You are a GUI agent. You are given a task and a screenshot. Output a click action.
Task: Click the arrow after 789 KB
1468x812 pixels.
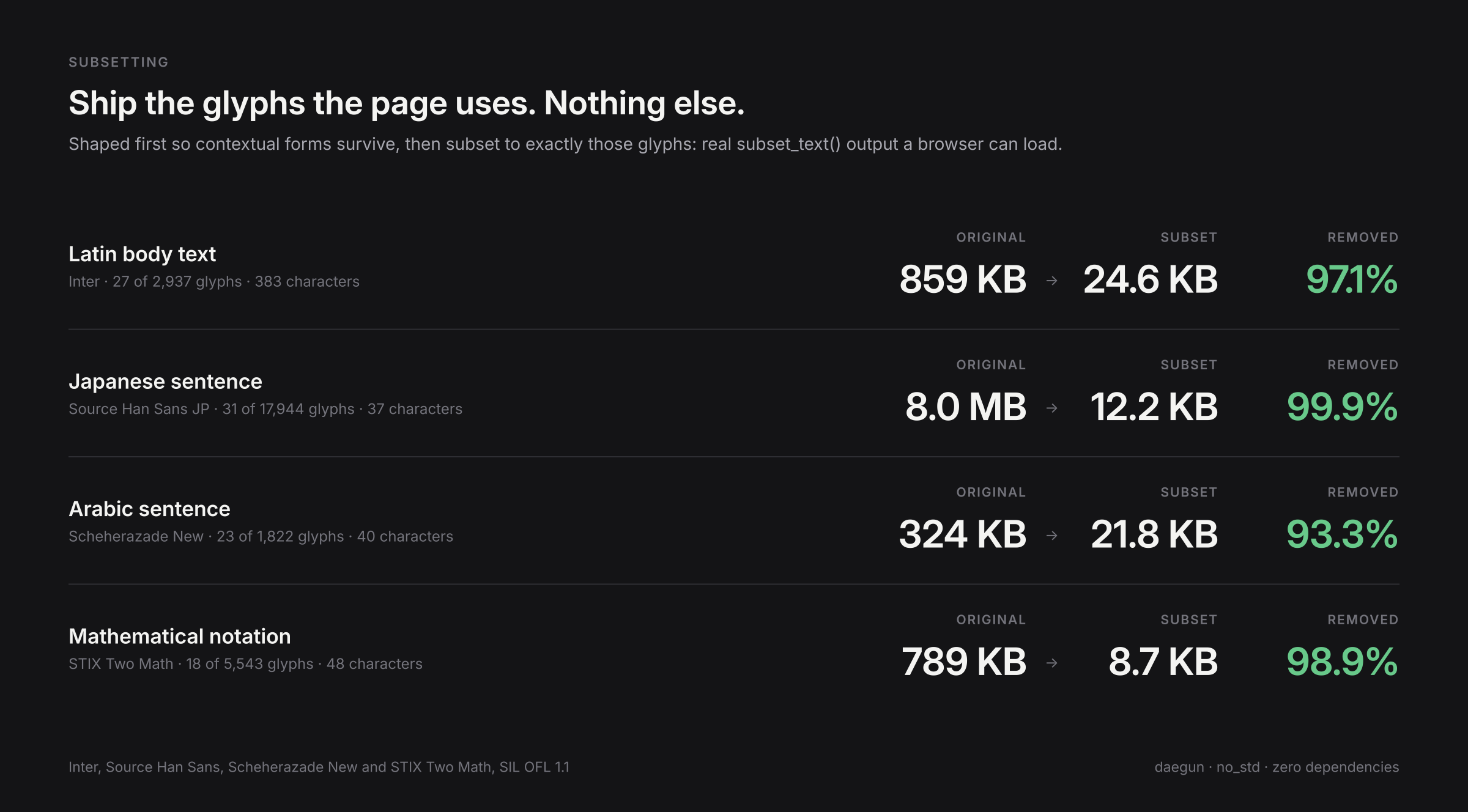[x=1051, y=663]
